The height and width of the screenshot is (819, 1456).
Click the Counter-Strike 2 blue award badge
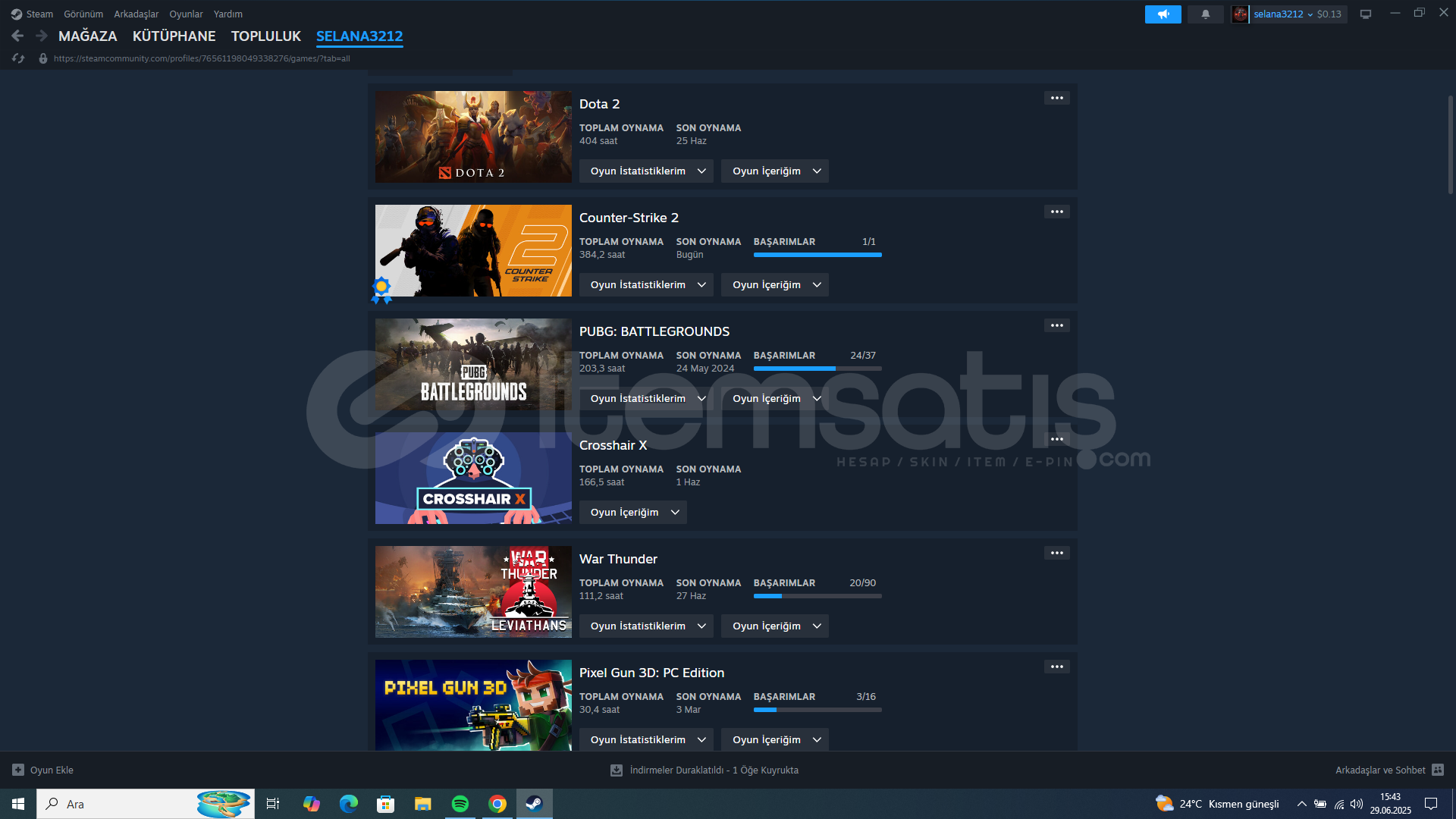(x=381, y=290)
